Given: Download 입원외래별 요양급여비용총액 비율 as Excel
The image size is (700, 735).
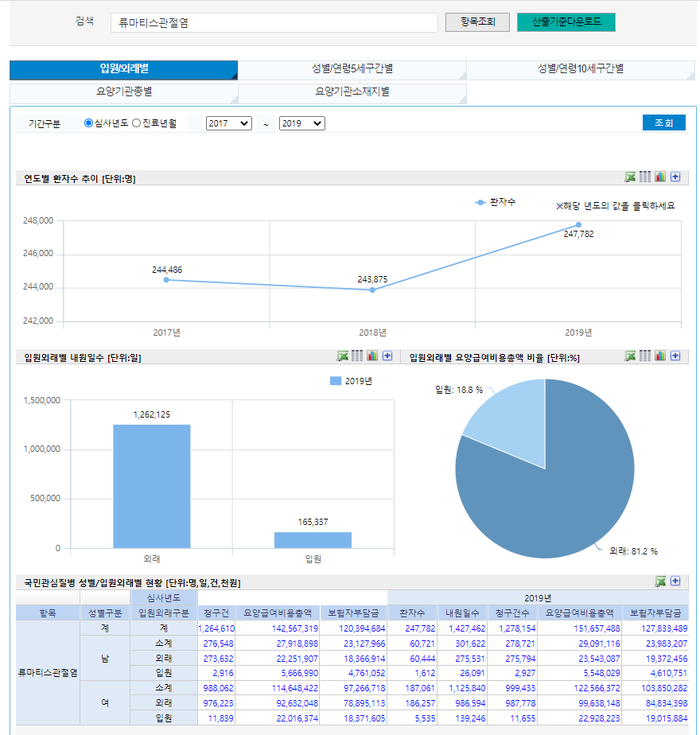Looking at the screenshot, I should 630,355.
